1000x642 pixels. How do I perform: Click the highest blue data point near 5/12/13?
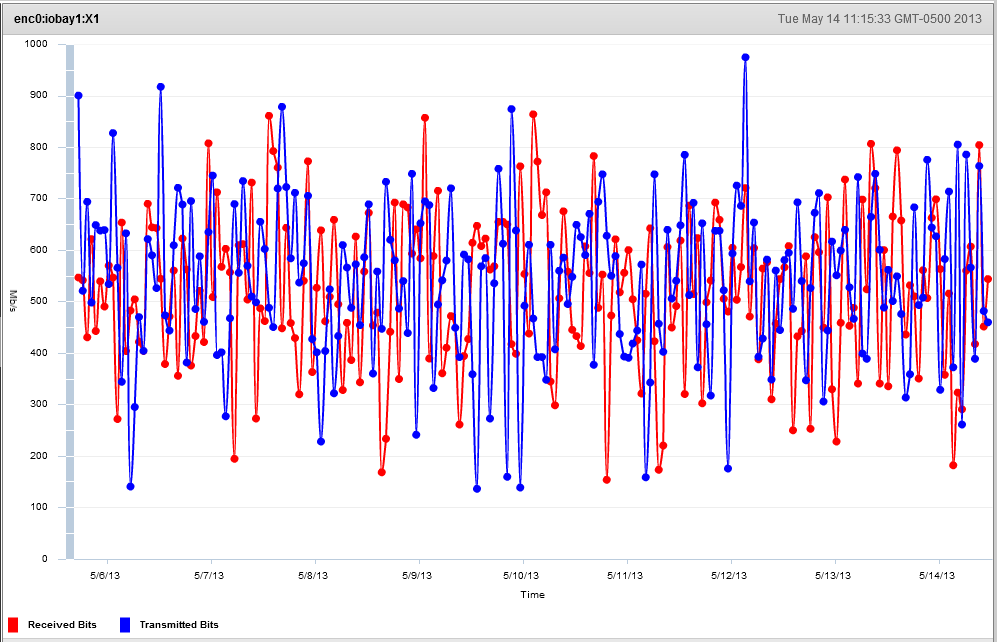pyautogui.click(x=745, y=58)
